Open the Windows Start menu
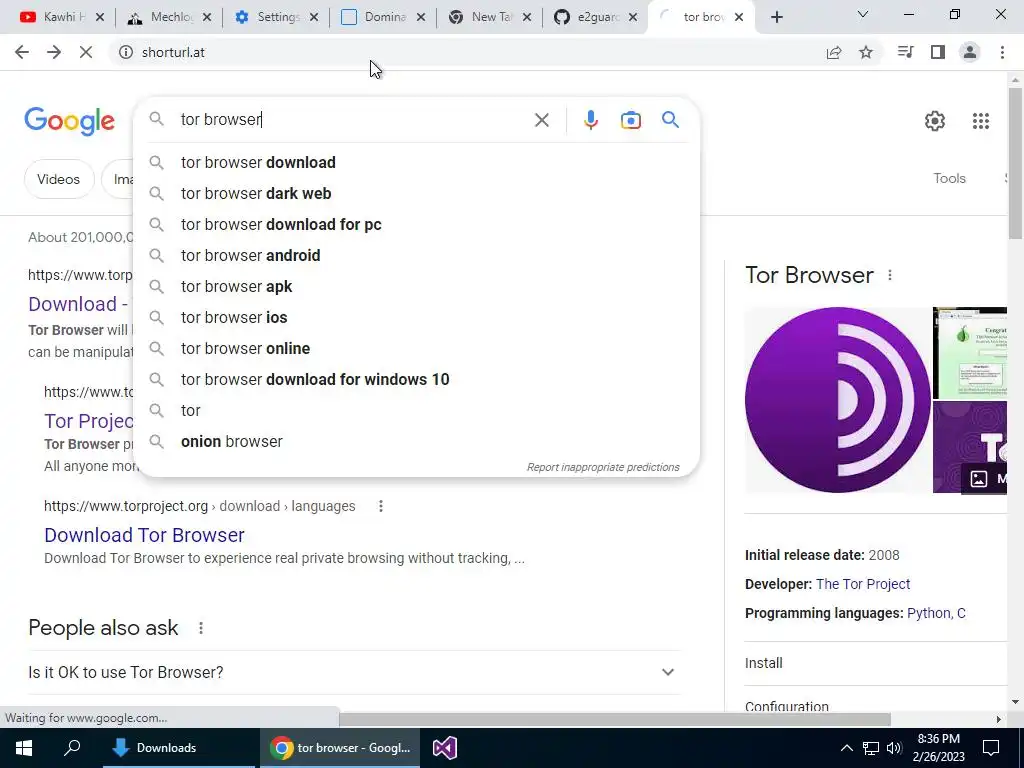 click(24, 748)
